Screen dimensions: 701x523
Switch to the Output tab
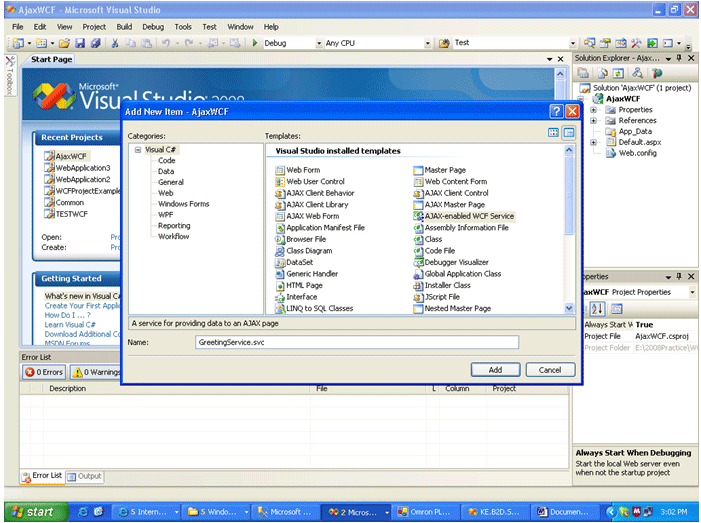(84, 477)
